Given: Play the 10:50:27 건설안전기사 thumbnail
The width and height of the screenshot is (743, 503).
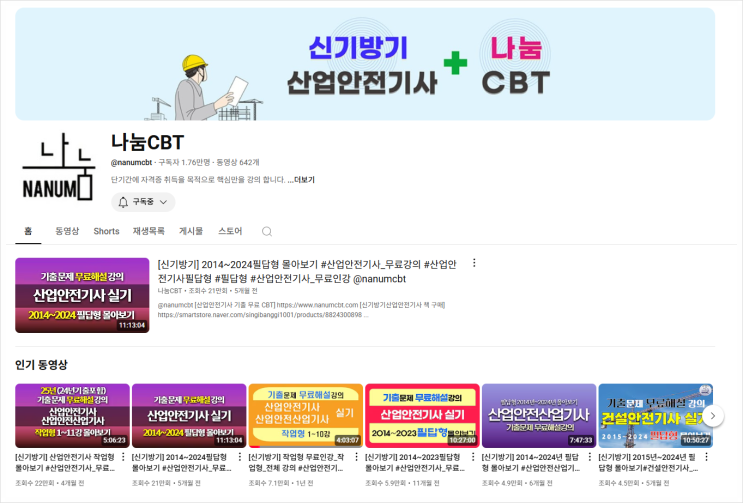Looking at the screenshot, I should pyautogui.click(x=655, y=415).
